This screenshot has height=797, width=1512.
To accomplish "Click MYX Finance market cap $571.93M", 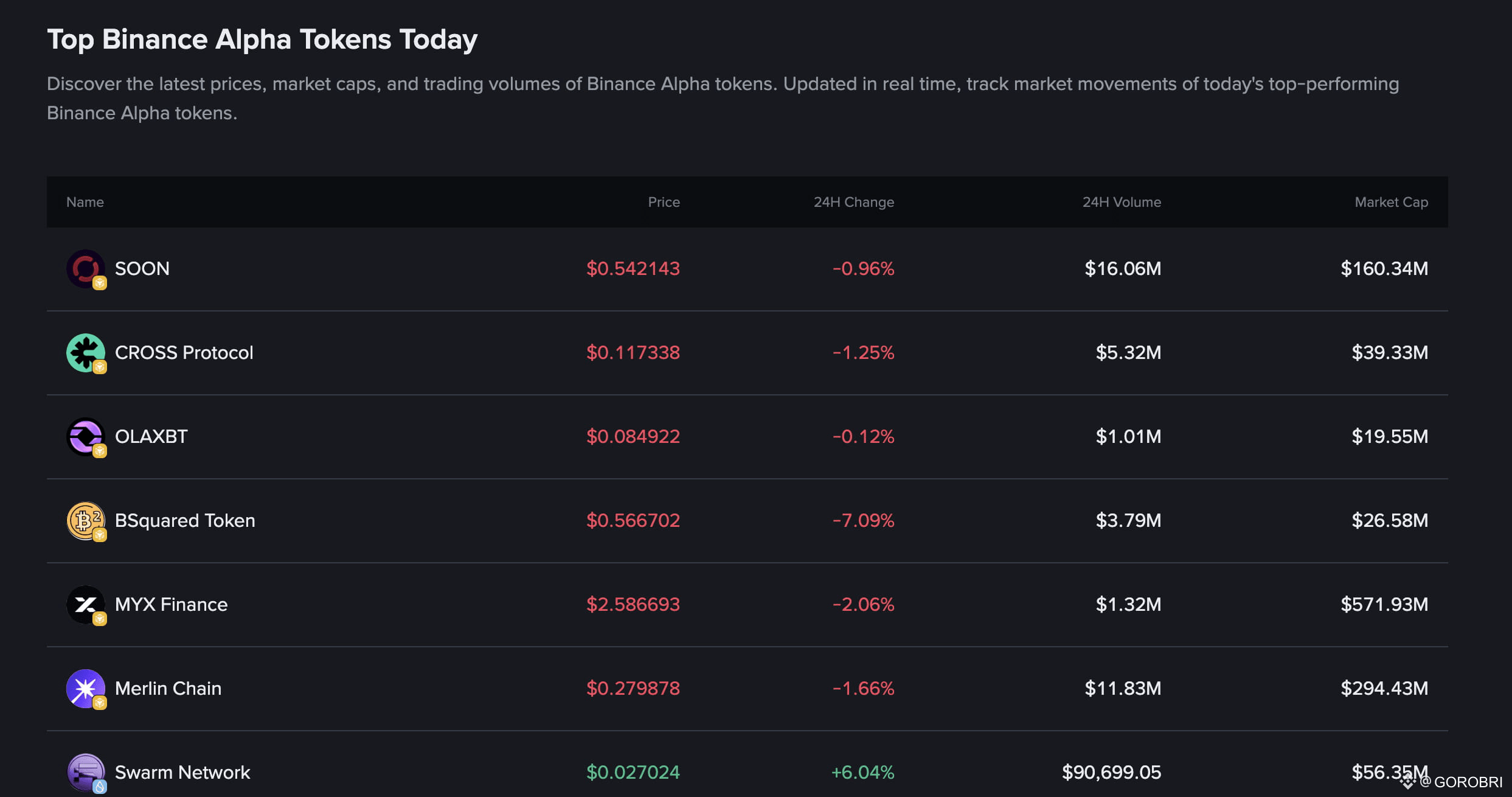I will point(1384,604).
